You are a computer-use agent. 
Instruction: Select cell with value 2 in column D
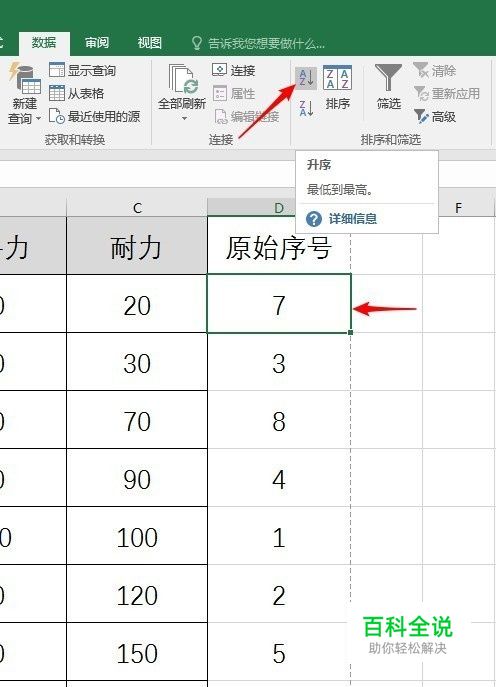279,594
